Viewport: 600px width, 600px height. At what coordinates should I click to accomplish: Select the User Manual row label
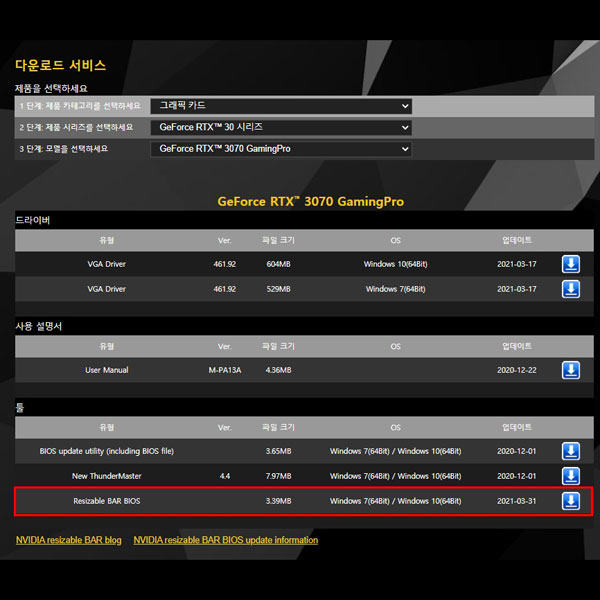point(107,370)
